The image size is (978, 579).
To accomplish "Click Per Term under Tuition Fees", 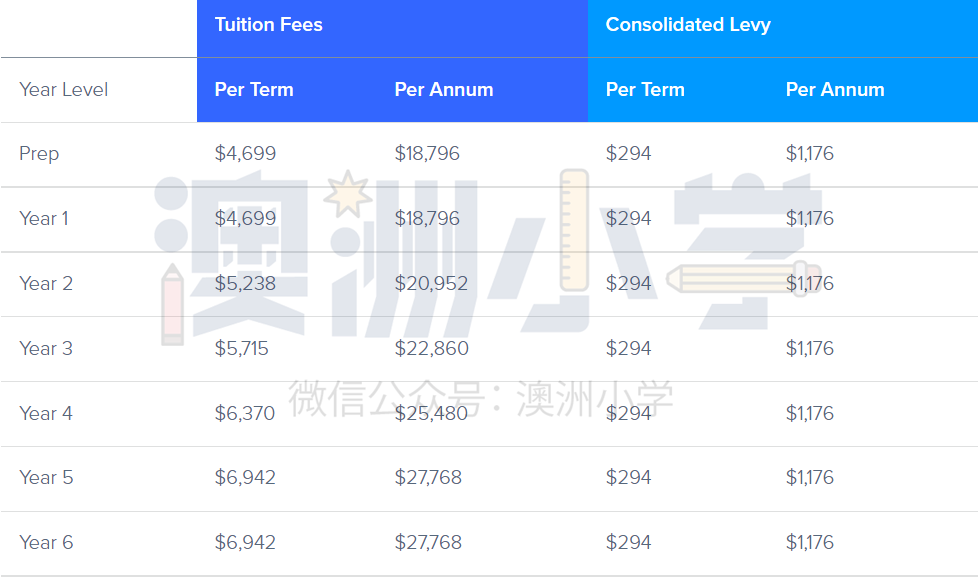I will tap(254, 90).
